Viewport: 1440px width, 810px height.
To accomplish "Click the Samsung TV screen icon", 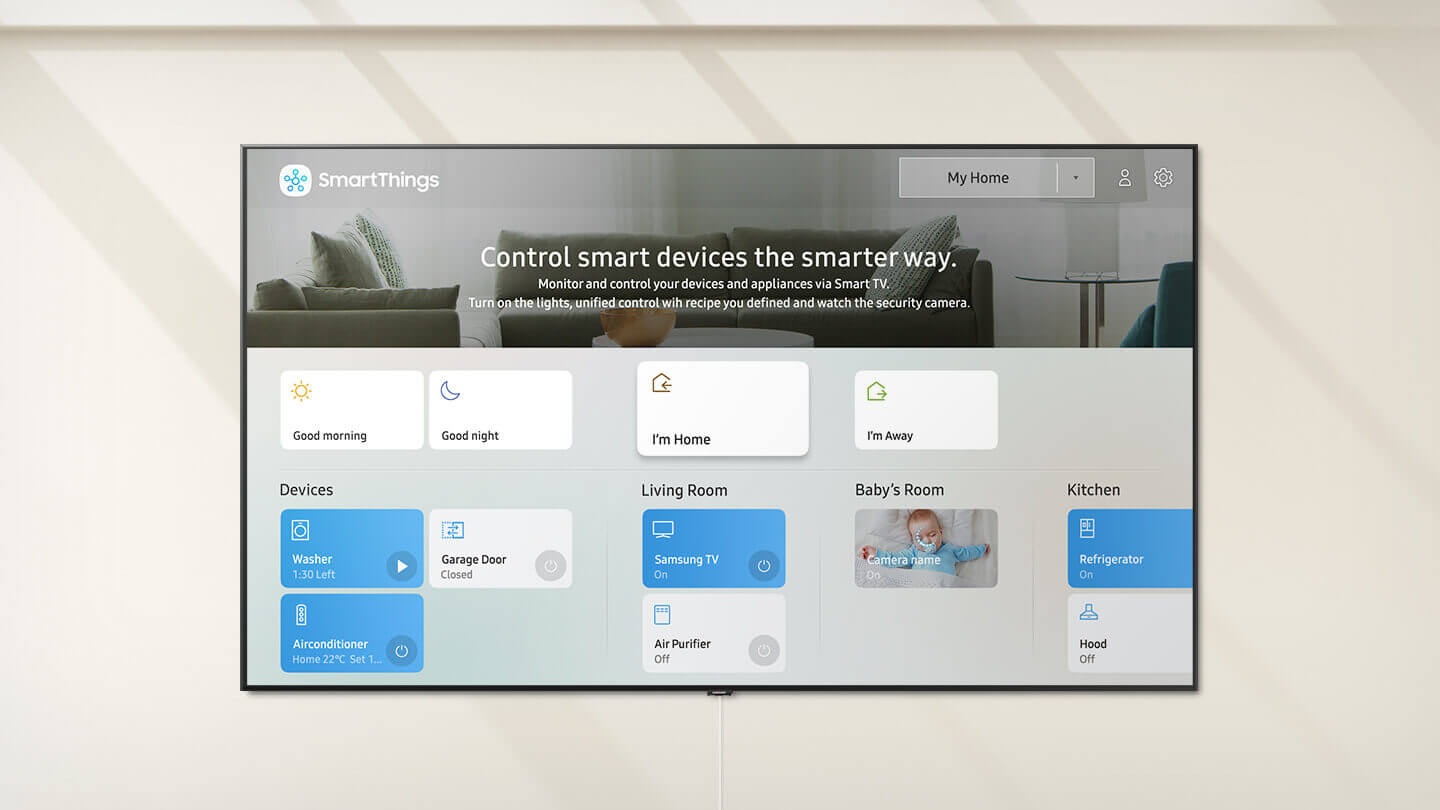I will pyautogui.click(x=663, y=530).
